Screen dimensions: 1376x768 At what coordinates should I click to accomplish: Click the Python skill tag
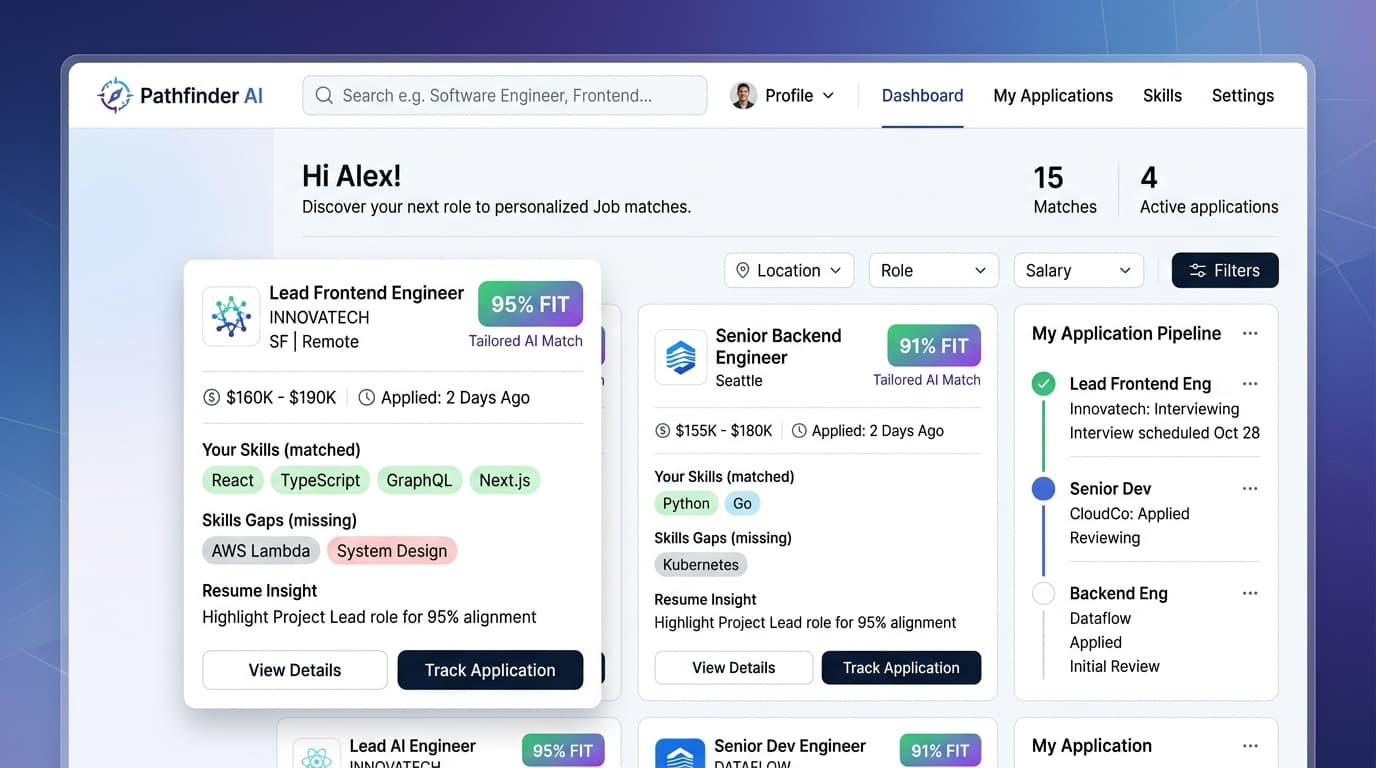(686, 503)
